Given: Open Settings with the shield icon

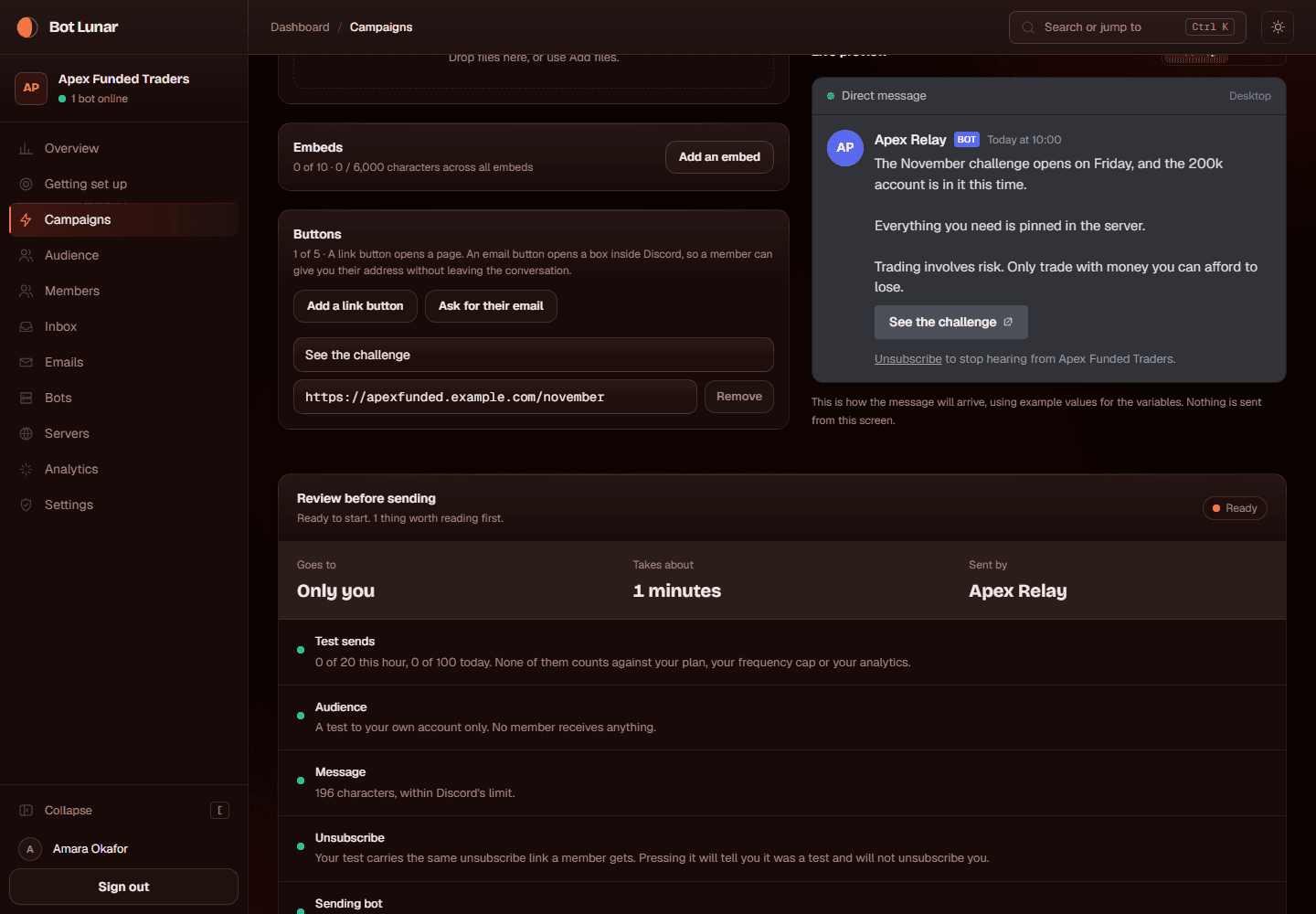Looking at the screenshot, I should tap(26, 505).
